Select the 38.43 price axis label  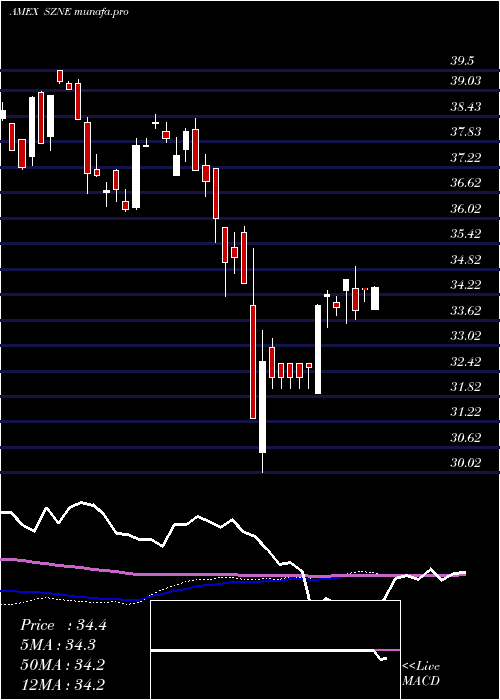click(x=465, y=107)
